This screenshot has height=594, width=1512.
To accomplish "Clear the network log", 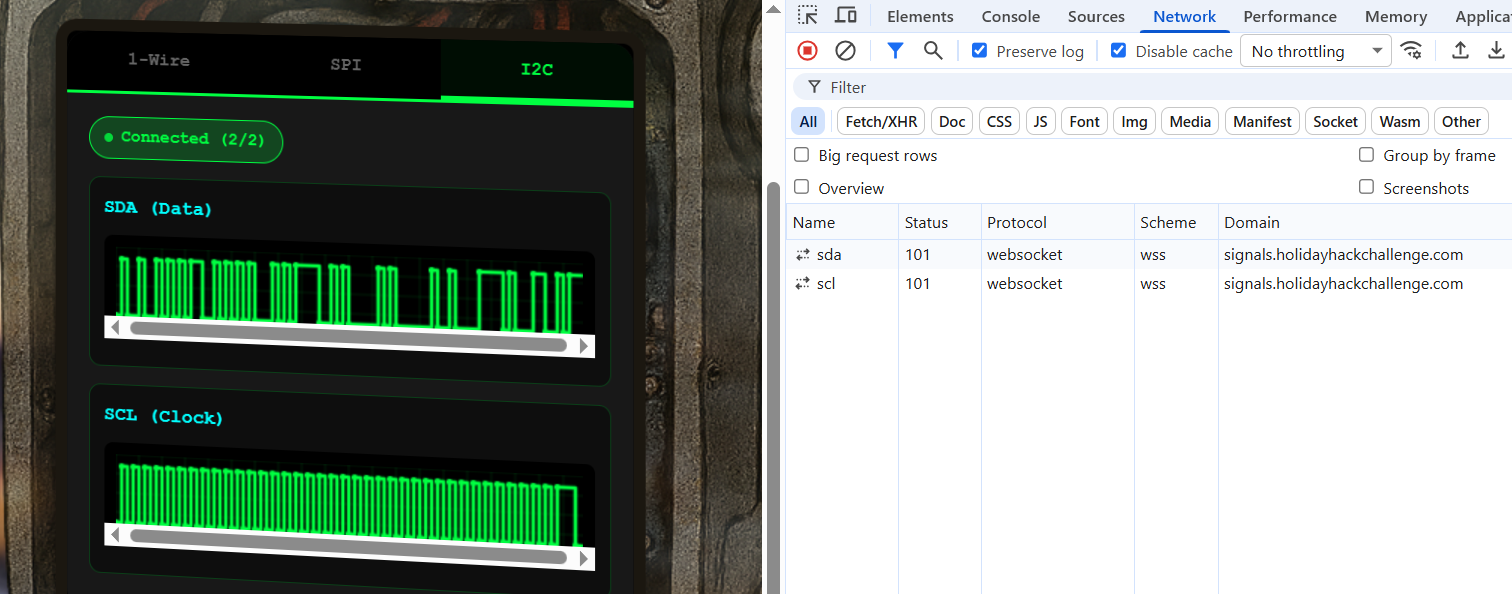I will click(845, 51).
